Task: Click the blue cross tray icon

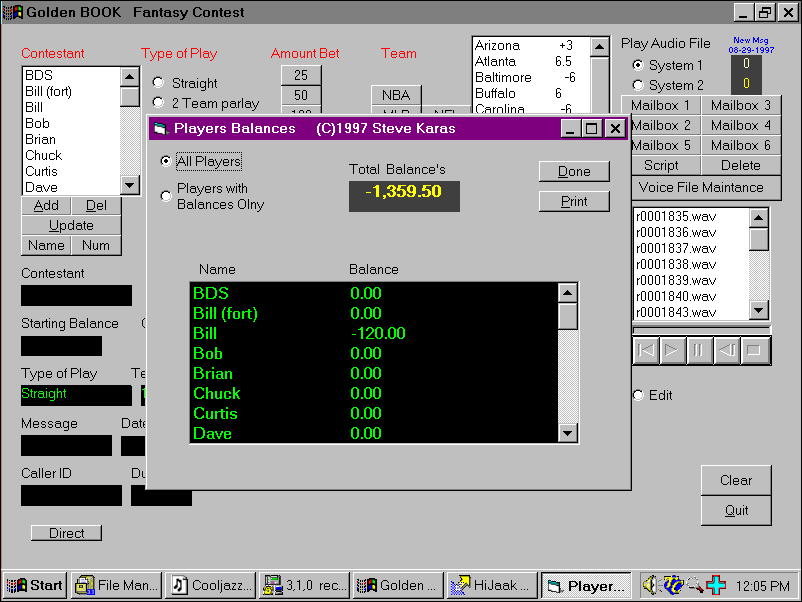Action: click(x=716, y=585)
